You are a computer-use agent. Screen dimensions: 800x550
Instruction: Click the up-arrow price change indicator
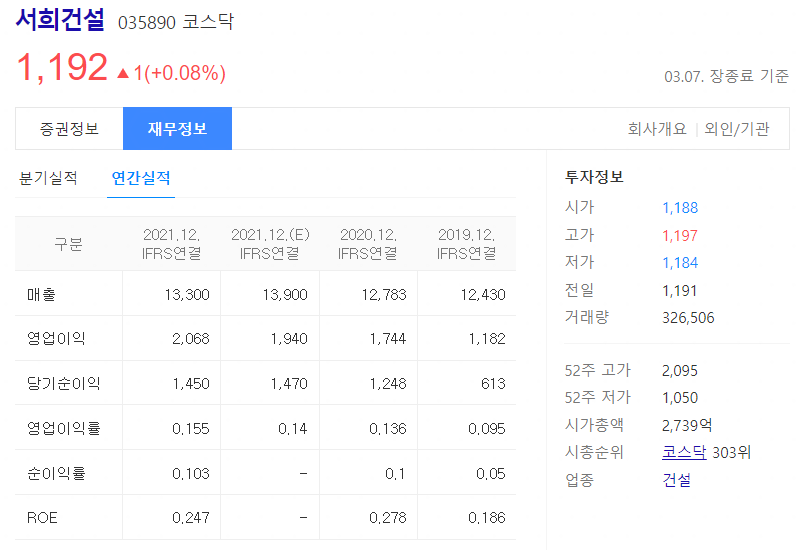click(x=123, y=73)
